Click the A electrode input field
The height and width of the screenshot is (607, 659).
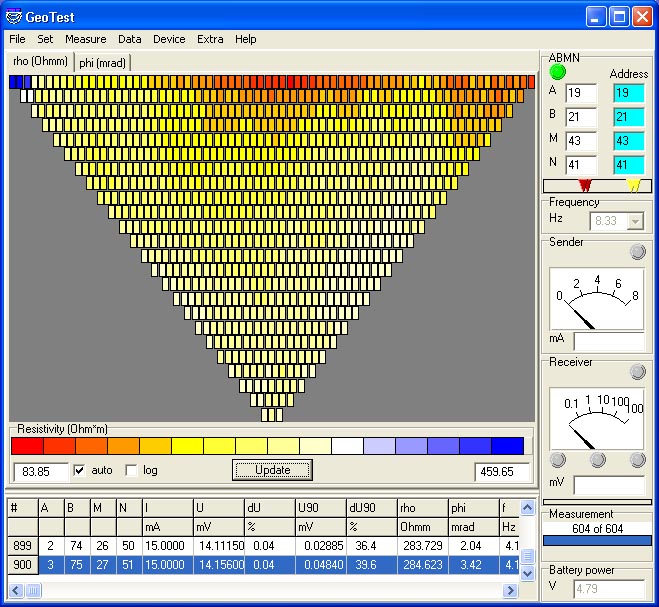(x=581, y=92)
